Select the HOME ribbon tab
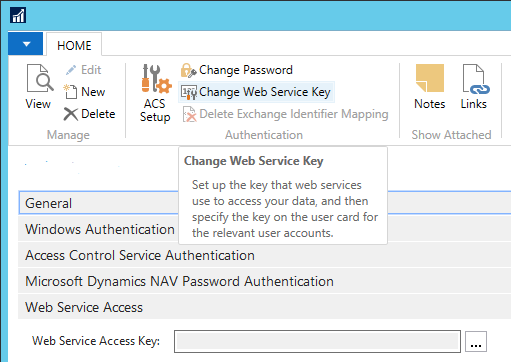 74,45
